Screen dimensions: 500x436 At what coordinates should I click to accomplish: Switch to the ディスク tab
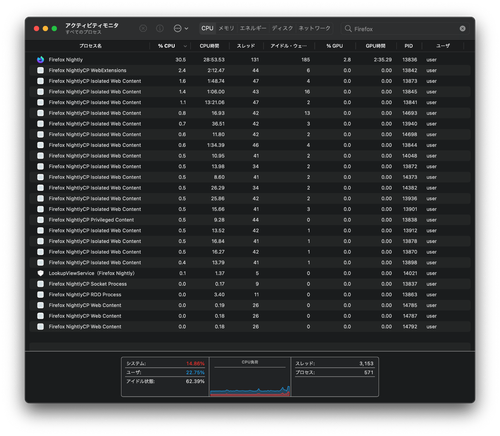pyautogui.click(x=282, y=28)
